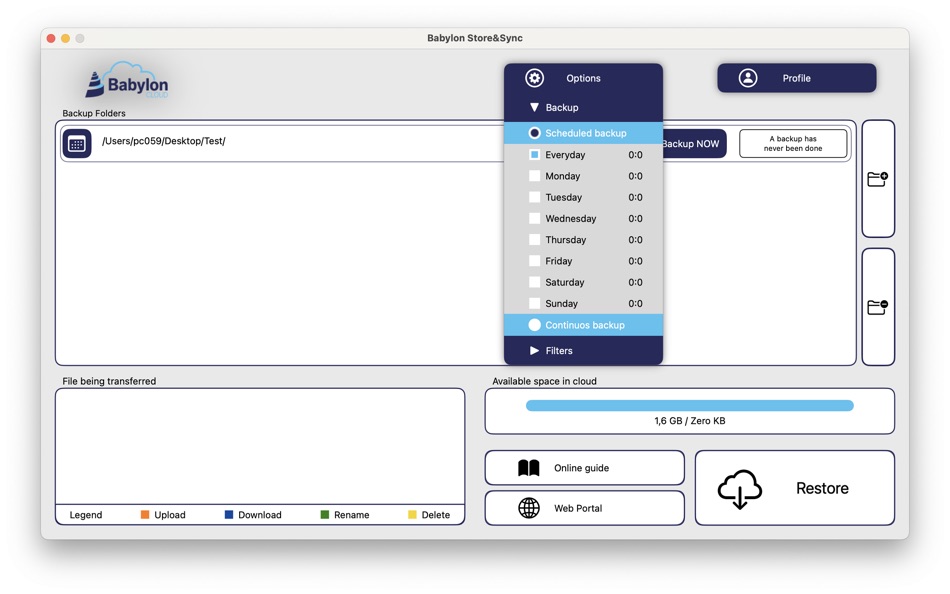This screenshot has height=594, width=950.
Task: Click the Delete legend label
Action: 436,515
